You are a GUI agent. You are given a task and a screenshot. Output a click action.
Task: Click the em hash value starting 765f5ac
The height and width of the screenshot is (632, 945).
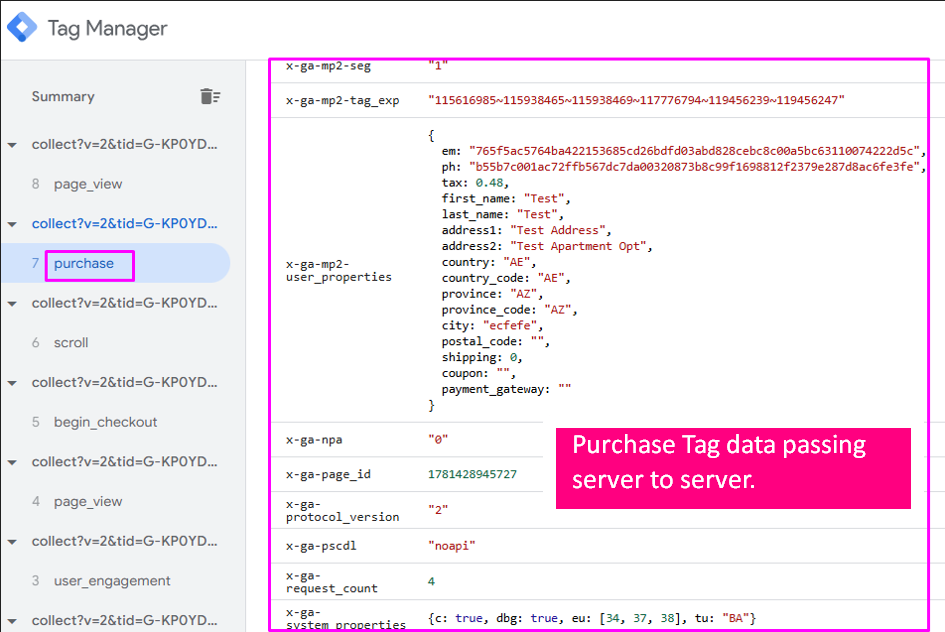click(694, 151)
